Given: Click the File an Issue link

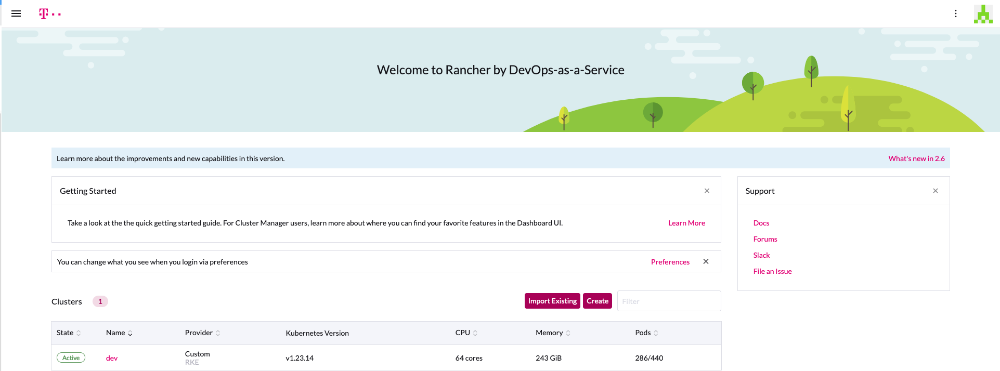Looking at the screenshot, I should coord(772,271).
